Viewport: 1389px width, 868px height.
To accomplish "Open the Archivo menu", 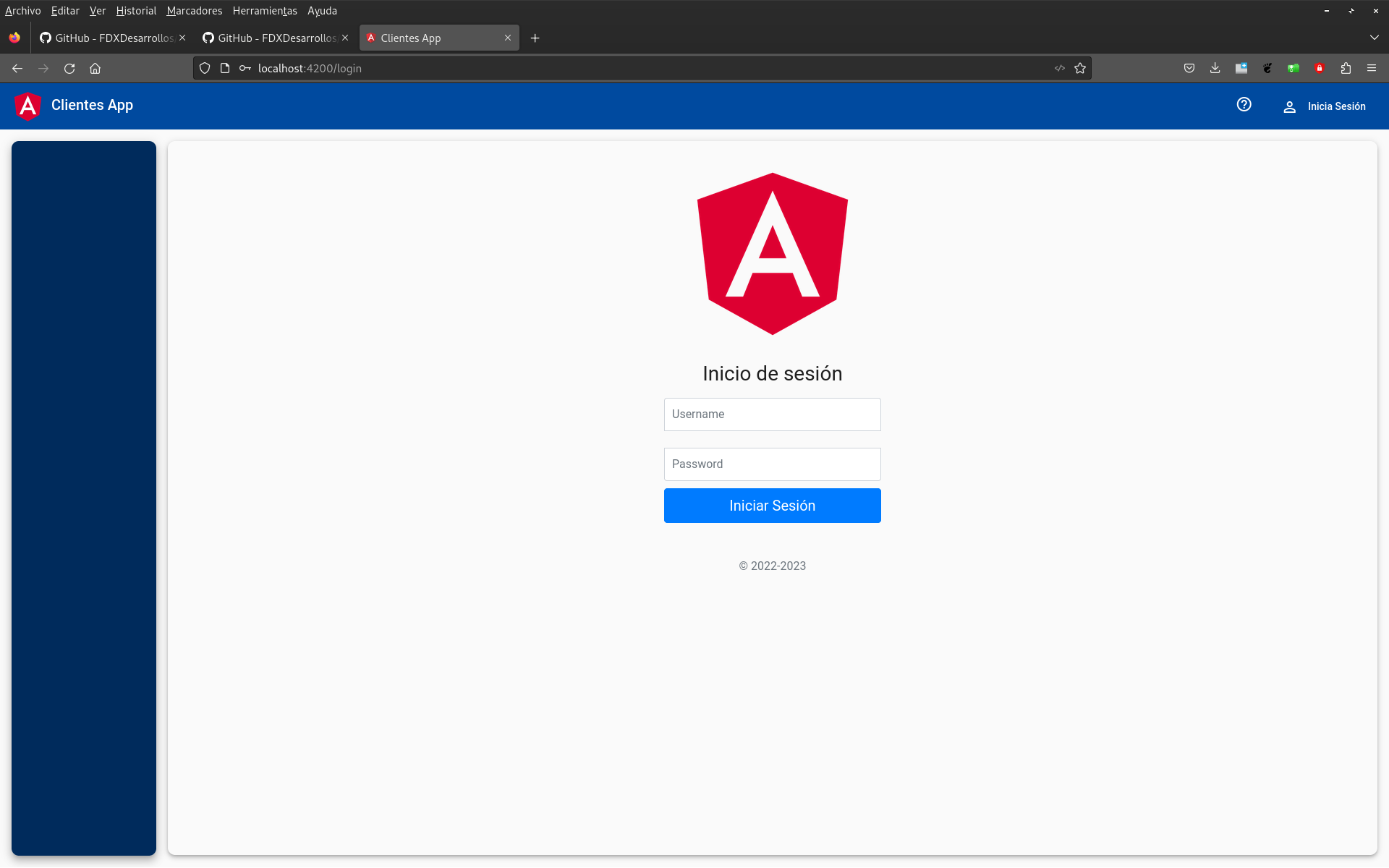I will pos(23,11).
